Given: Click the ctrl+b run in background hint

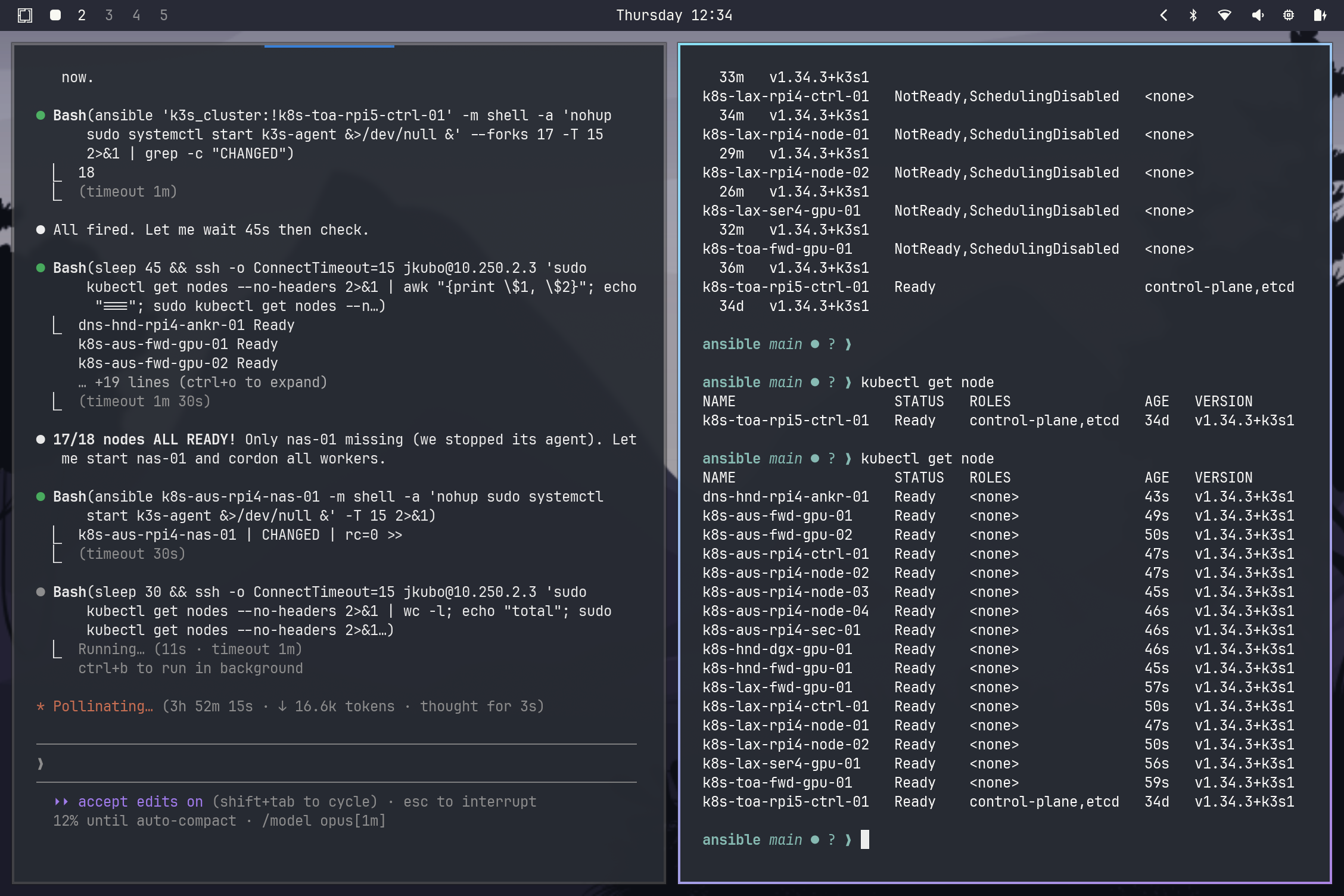Looking at the screenshot, I should 191,668.
